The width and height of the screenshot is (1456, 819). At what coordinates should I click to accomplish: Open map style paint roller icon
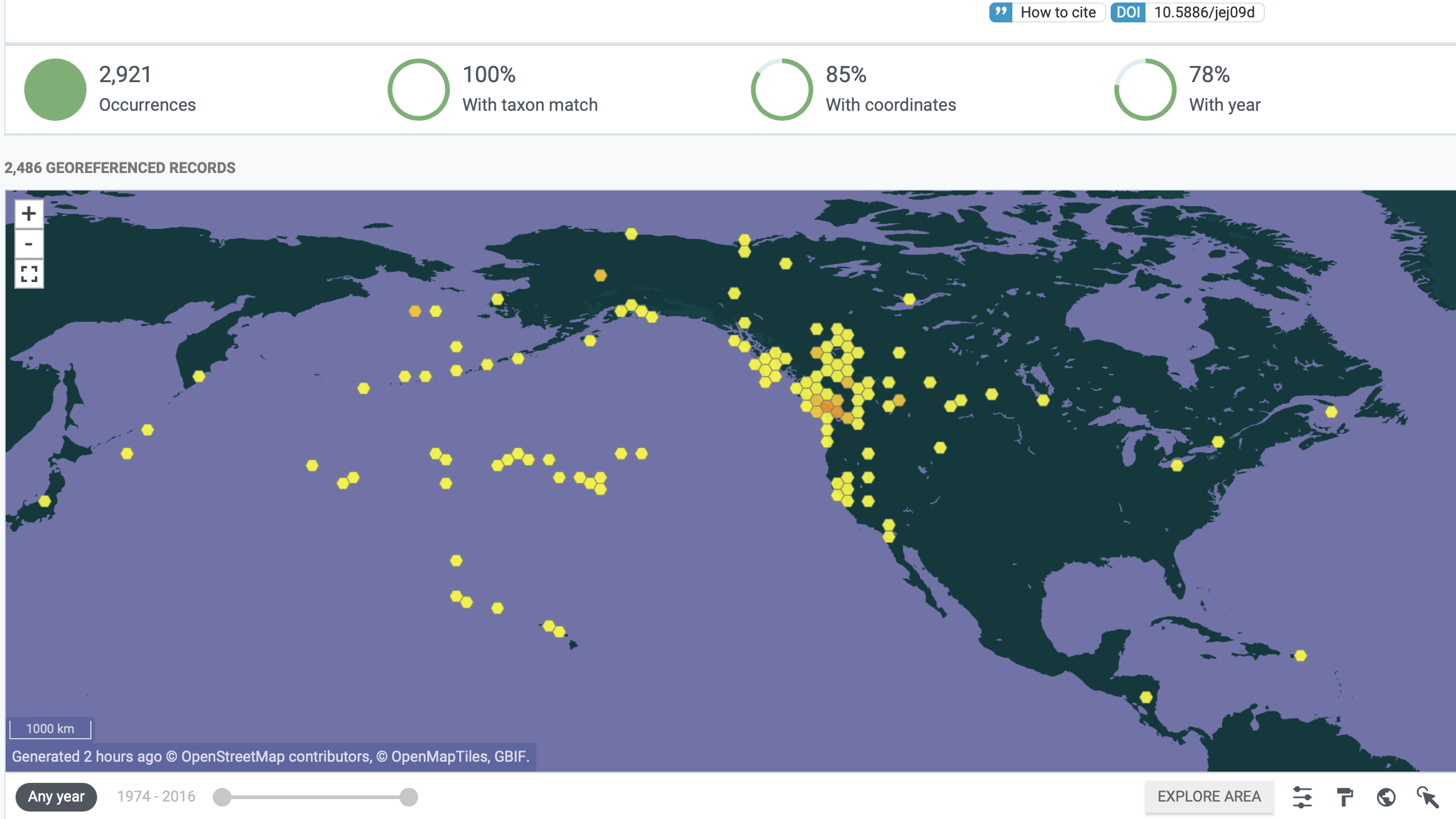[x=1345, y=797]
